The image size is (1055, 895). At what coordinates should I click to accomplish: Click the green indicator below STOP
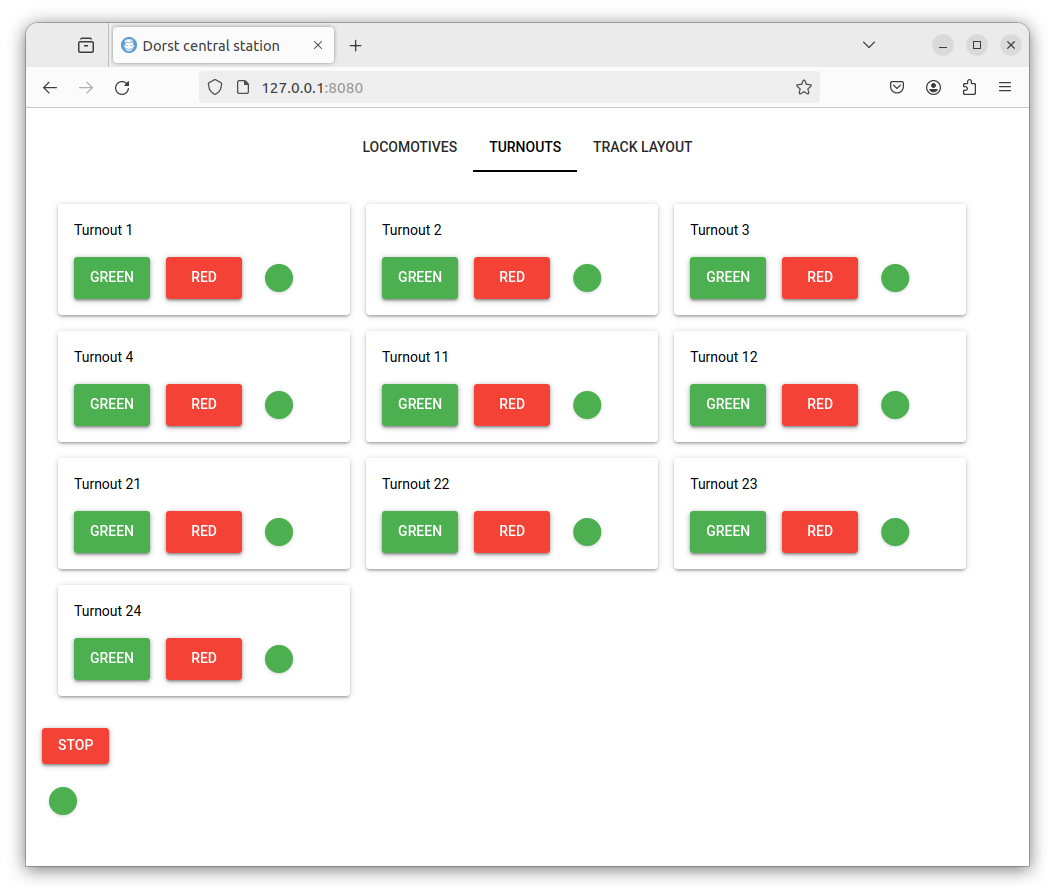[x=63, y=801]
